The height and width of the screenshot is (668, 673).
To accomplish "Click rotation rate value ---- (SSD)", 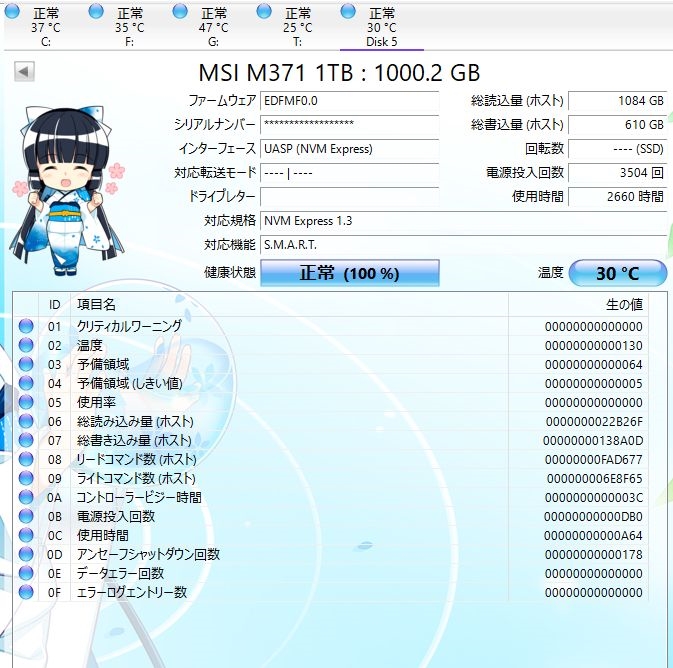I will click(x=618, y=149).
